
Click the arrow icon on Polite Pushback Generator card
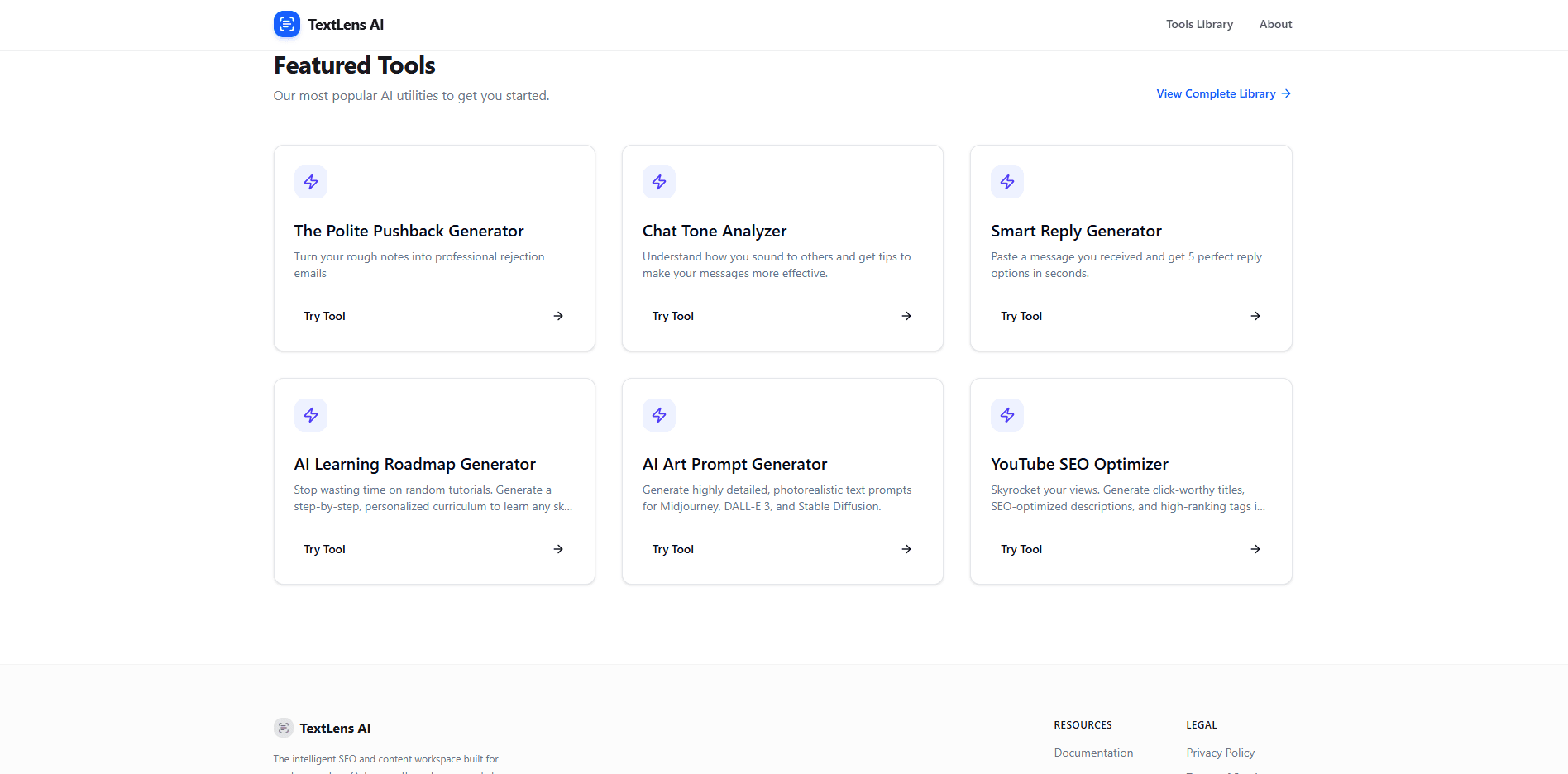[x=558, y=316]
